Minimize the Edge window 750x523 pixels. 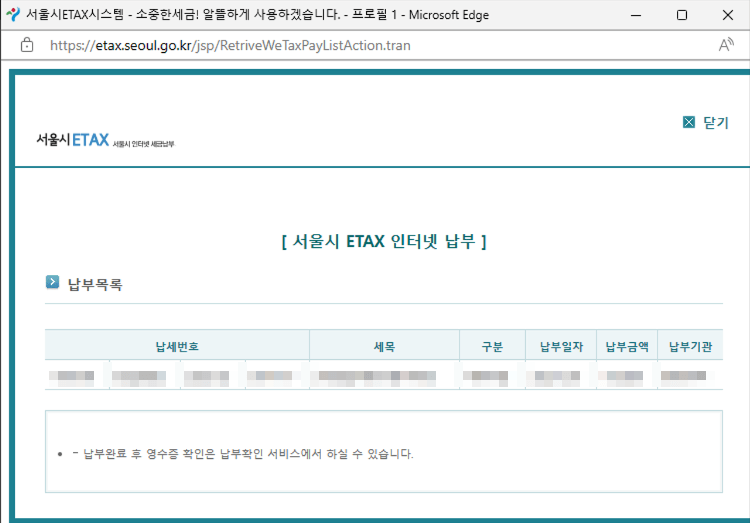click(x=636, y=15)
